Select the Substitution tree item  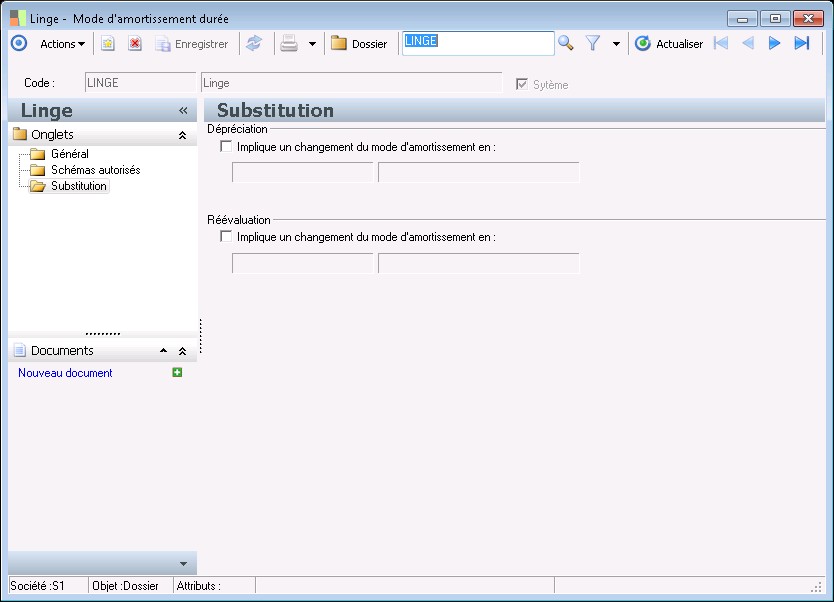(79, 186)
